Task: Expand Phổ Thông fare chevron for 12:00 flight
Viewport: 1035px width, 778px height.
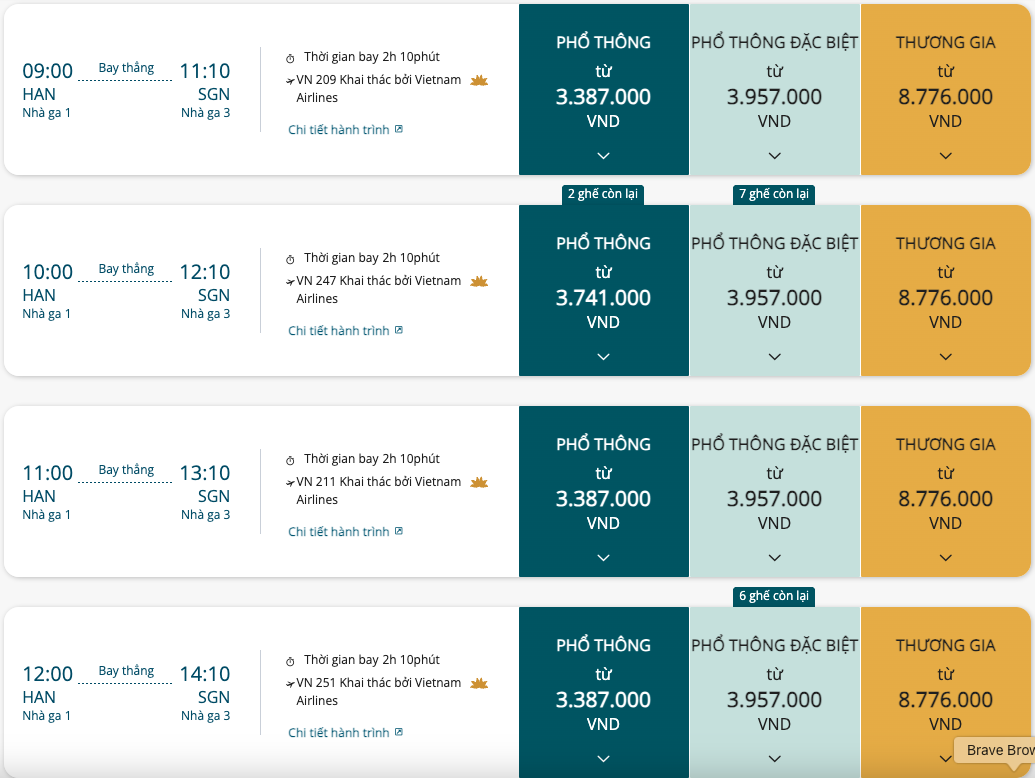Action: [603, 759]
